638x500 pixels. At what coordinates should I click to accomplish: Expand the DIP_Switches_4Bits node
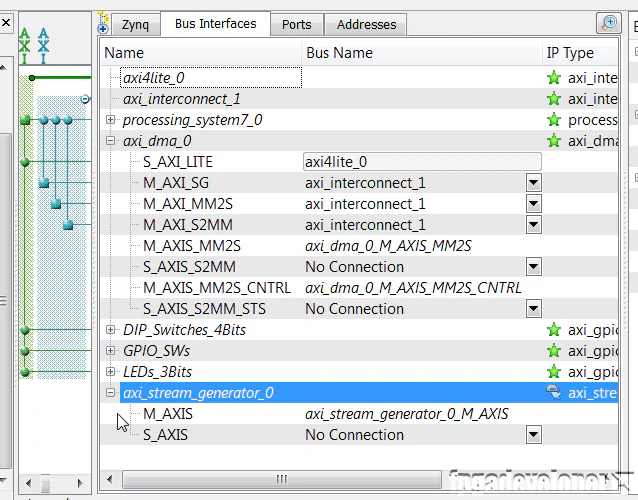pos(111,330)
